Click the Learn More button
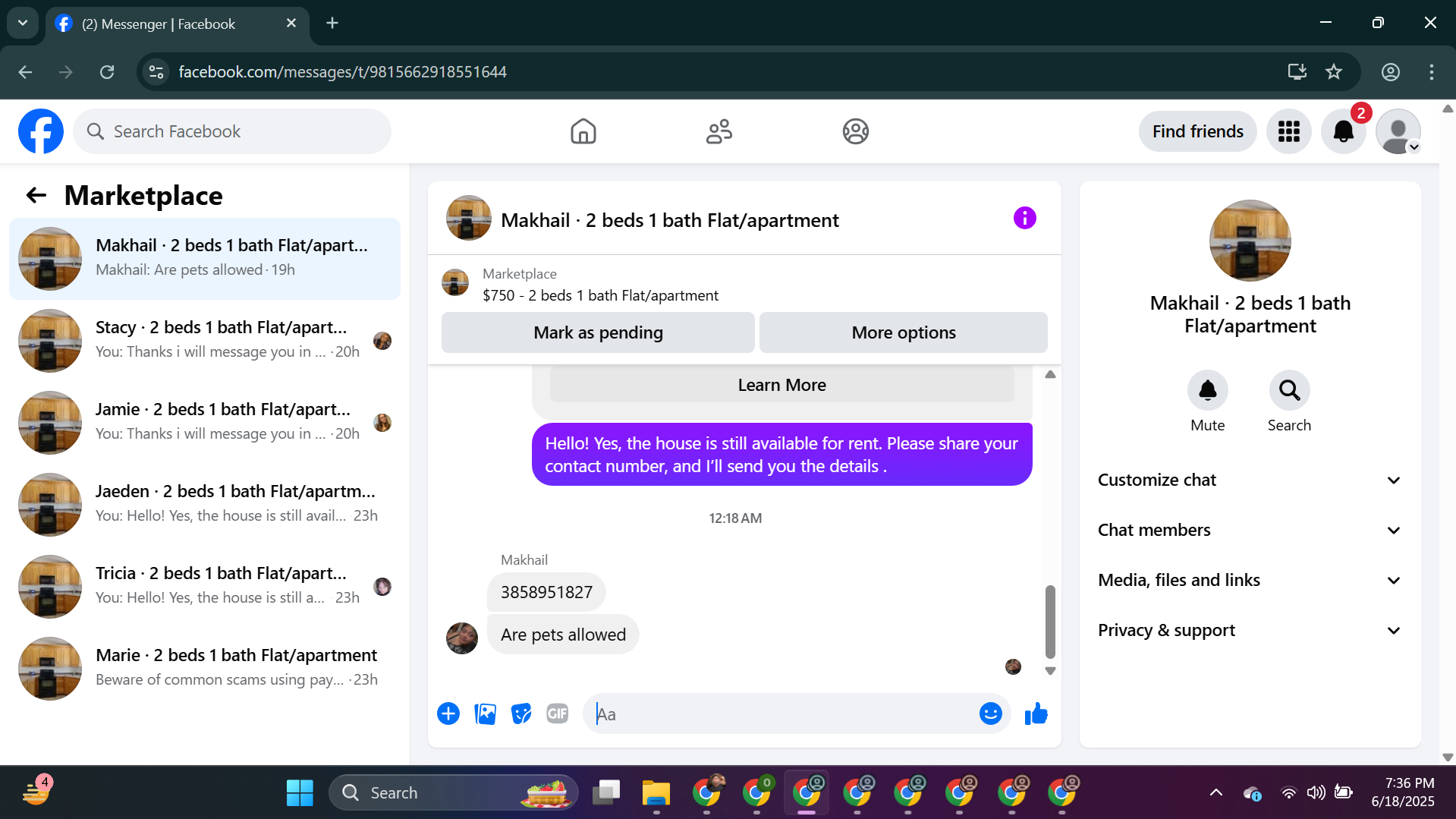 [781, 385]
